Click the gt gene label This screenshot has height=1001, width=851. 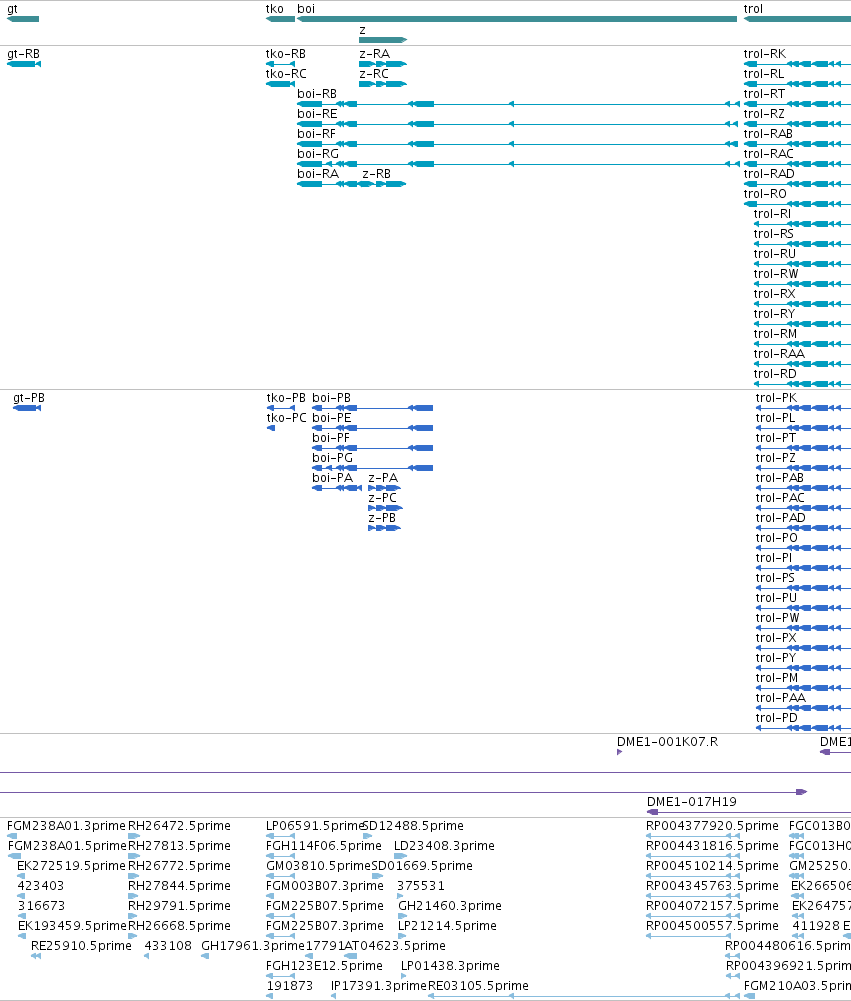click(x=12, y=9)
